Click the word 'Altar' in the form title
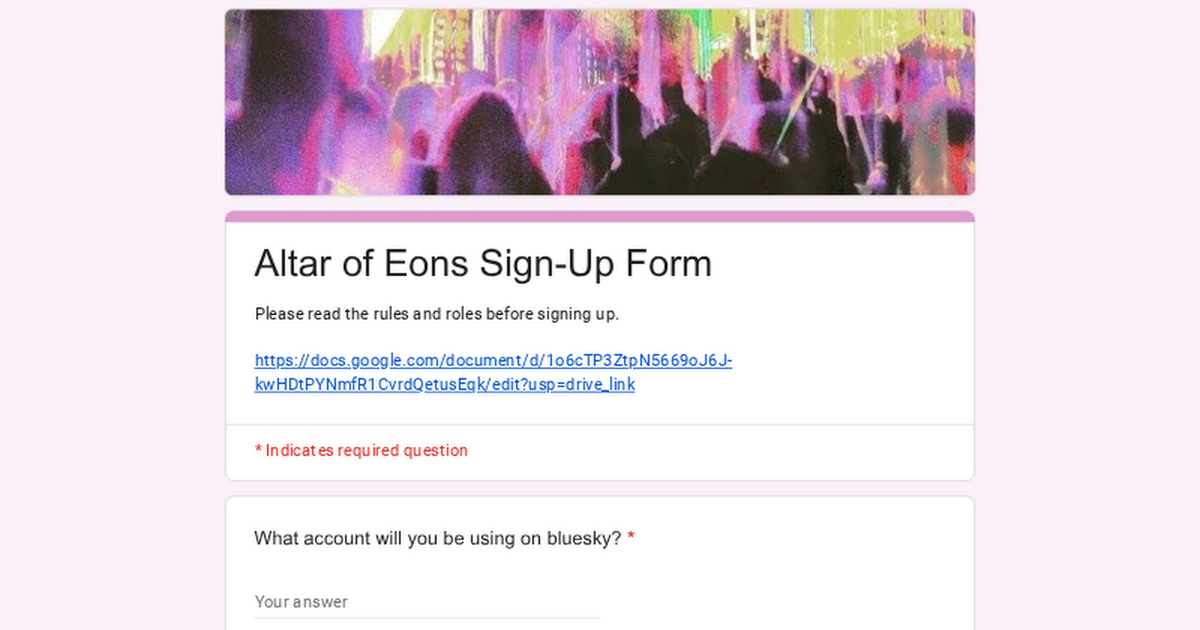This screenshot has height=630, width=1200. click(x=293, y=264)
